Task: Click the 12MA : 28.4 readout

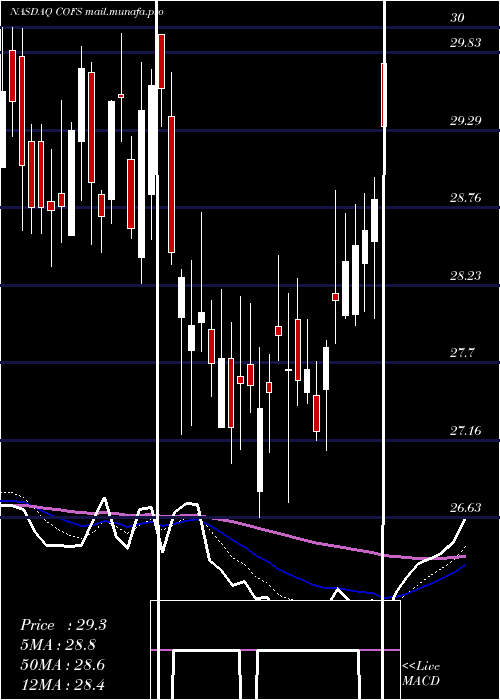Action: click(62, 684)
